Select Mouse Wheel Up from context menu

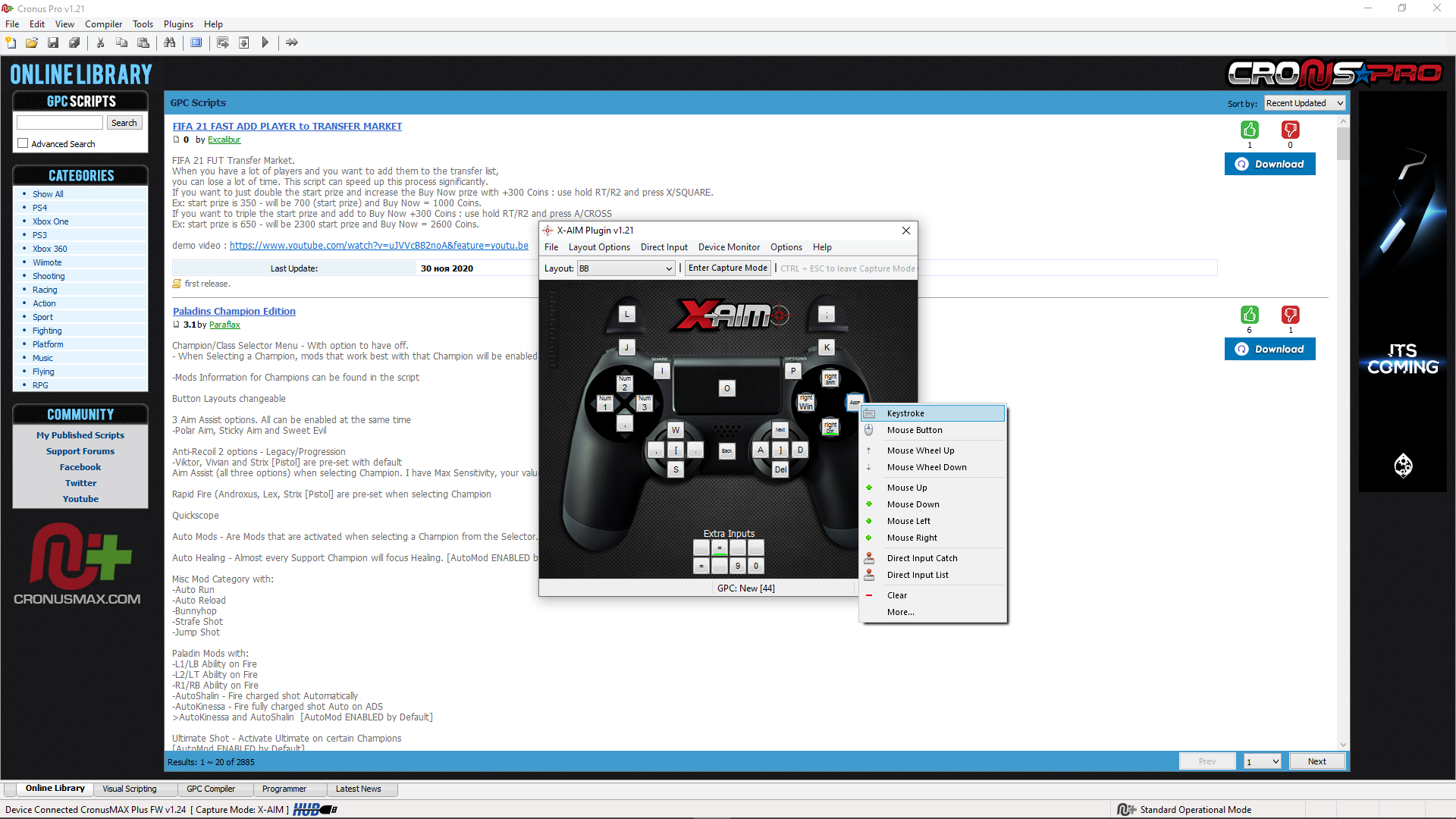[x=920, y=450]
